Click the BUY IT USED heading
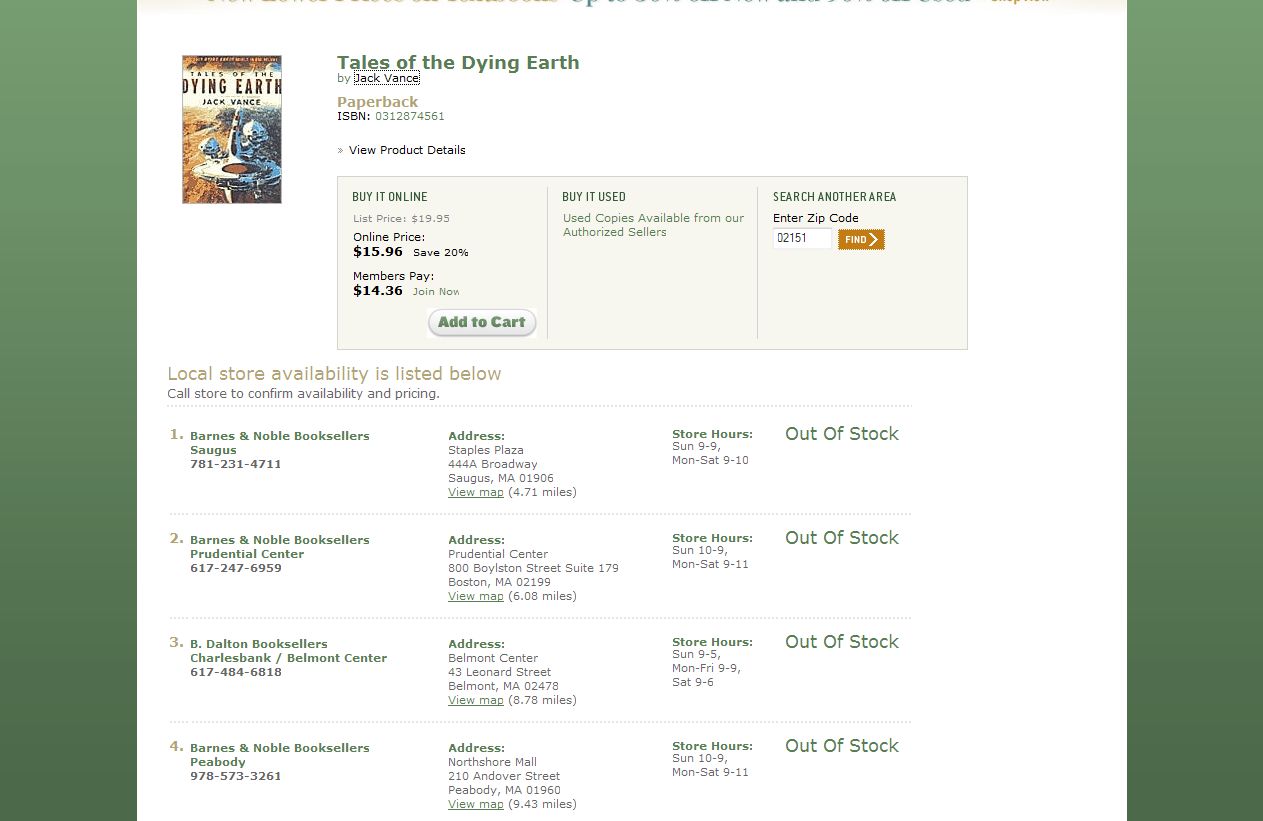Screen dimensions: 1263x821 point(594,197)
